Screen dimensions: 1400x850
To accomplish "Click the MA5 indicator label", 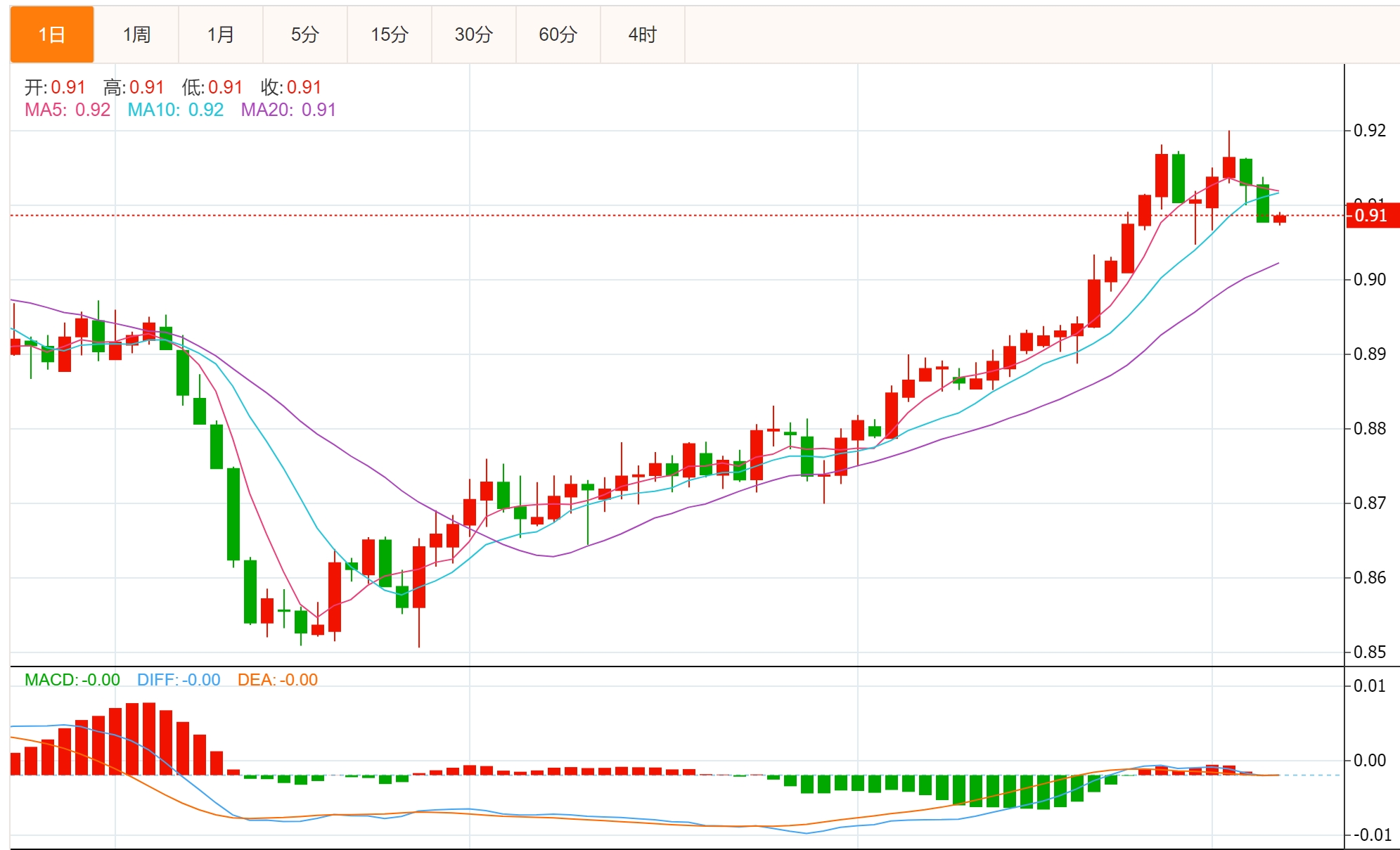I will pos(68,110).
